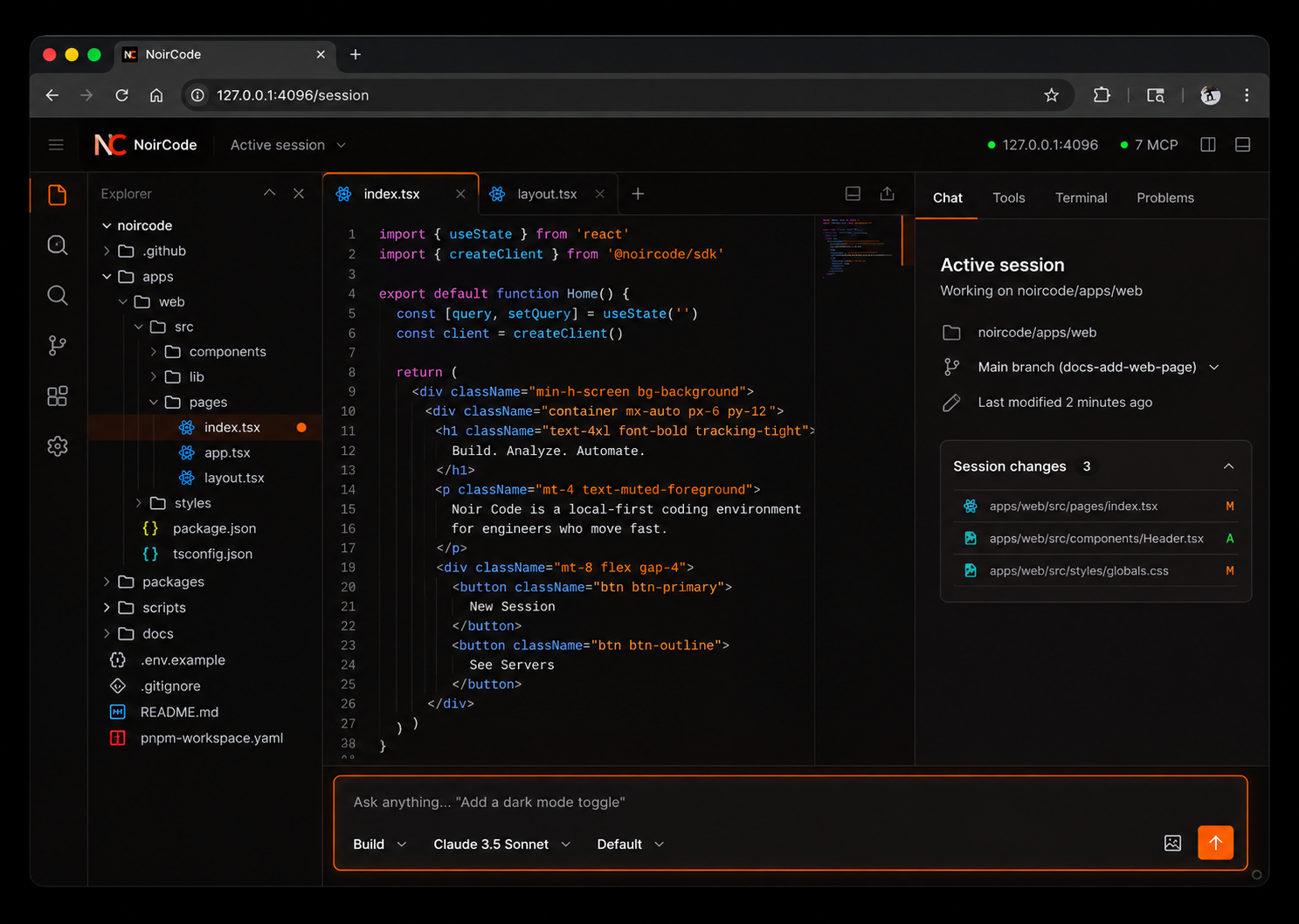Select the layout.tsx editor tab
The width and height of the screenshot is (1299, 924).
click(547, 194)
